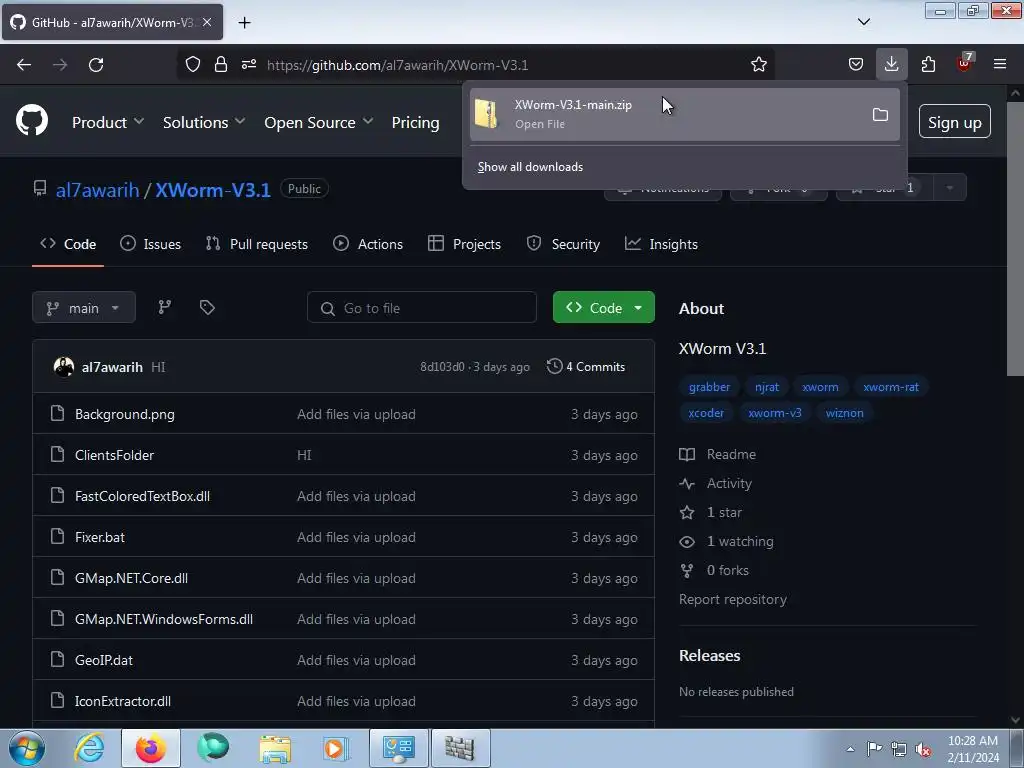The image size is (1024, 768).
Task: Click the xworm-rat topic tag
Action: coord(891,387)
